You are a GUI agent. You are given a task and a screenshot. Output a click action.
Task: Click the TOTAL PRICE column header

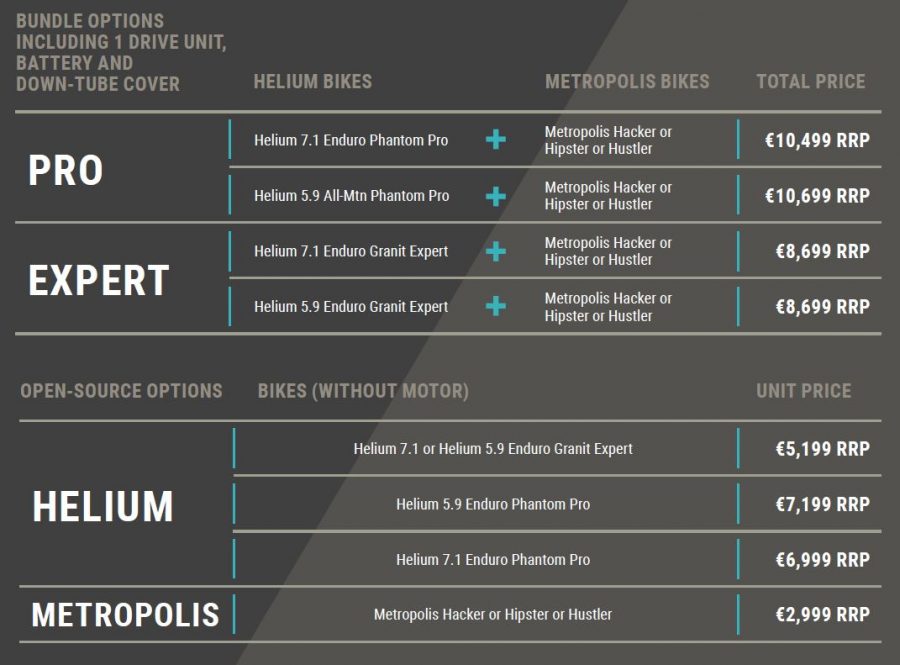point(810,81)
